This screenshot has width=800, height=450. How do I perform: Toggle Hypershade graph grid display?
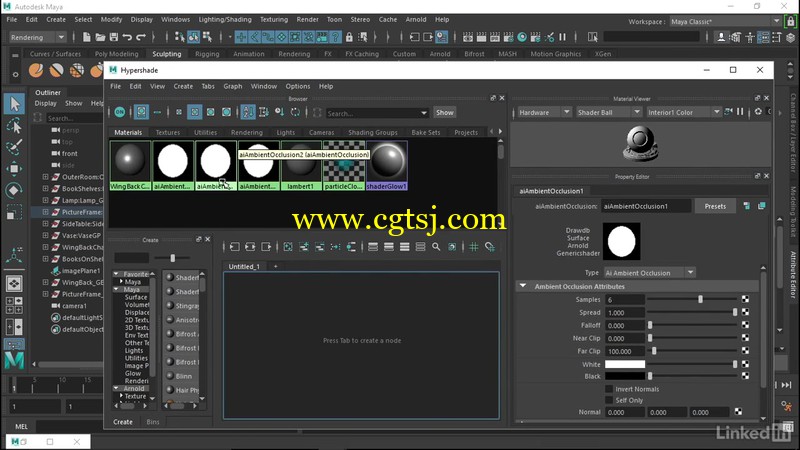(473, 247)
